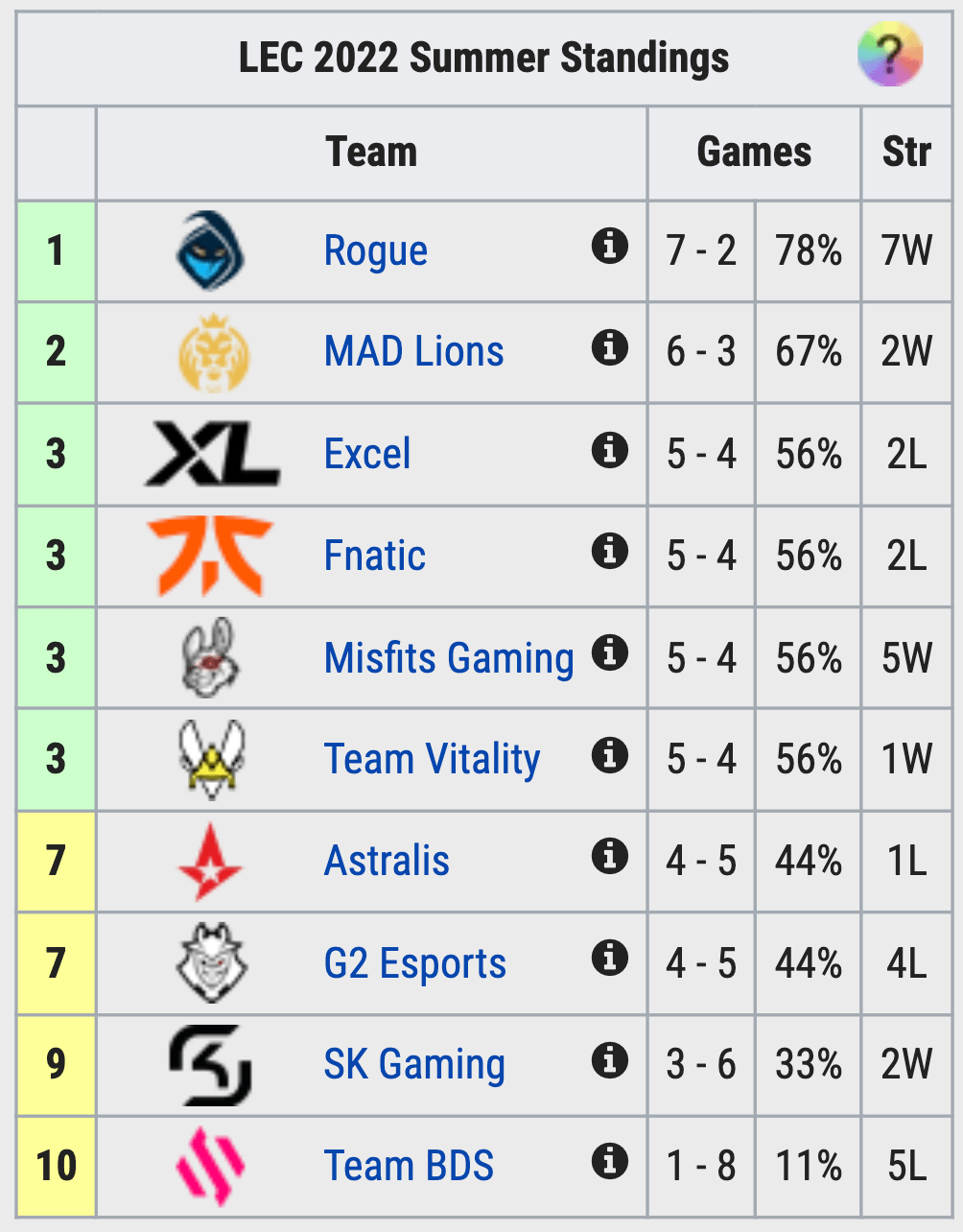This screenshot has width=963, height=1232.
Task: Open the Misfits Gaming link
Action: point(449,658)
